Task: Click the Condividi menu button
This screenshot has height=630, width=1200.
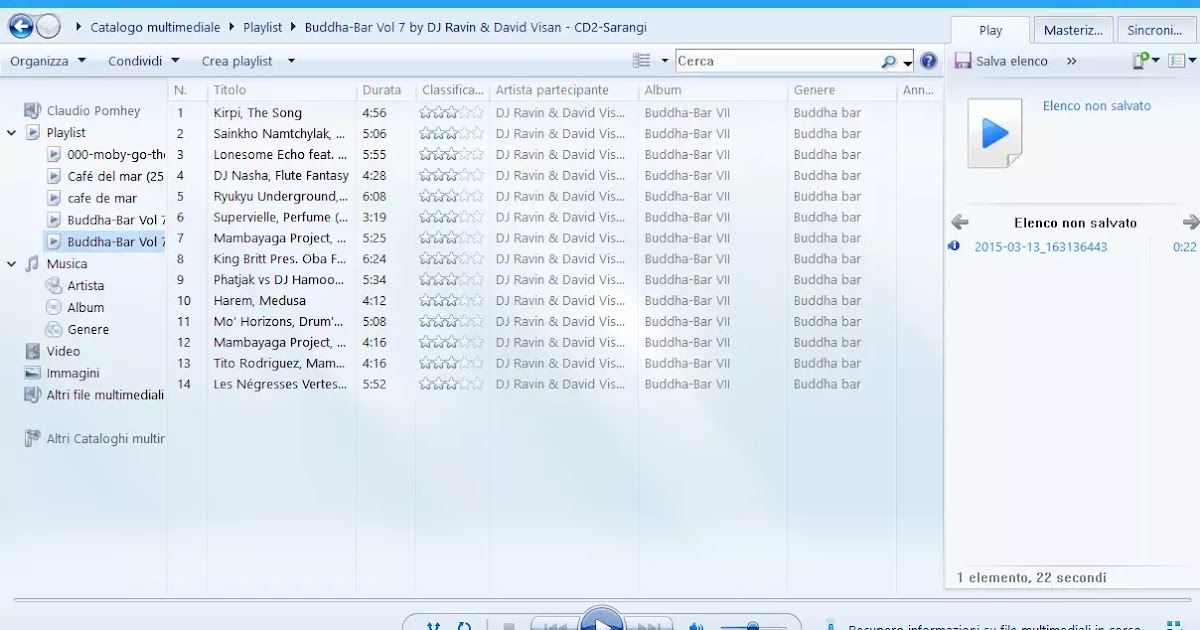Action: click(135, 60)
